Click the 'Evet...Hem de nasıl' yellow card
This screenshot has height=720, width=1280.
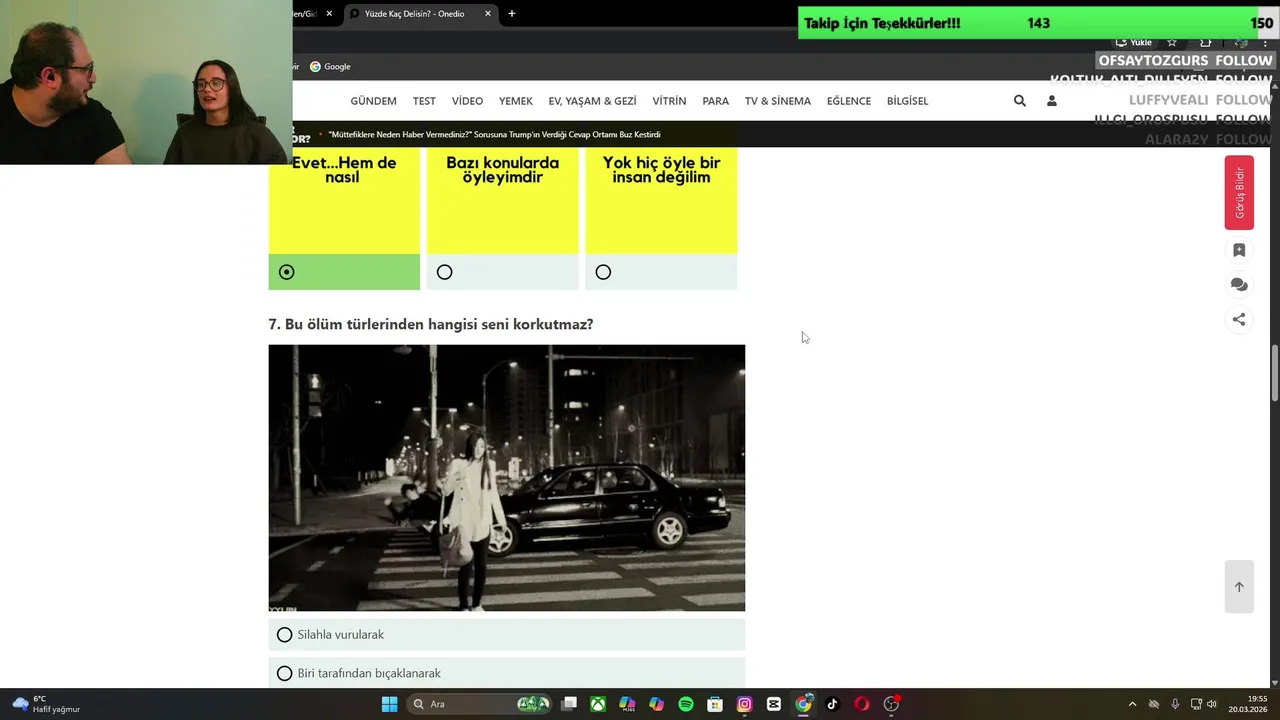(x=344, y=200)
